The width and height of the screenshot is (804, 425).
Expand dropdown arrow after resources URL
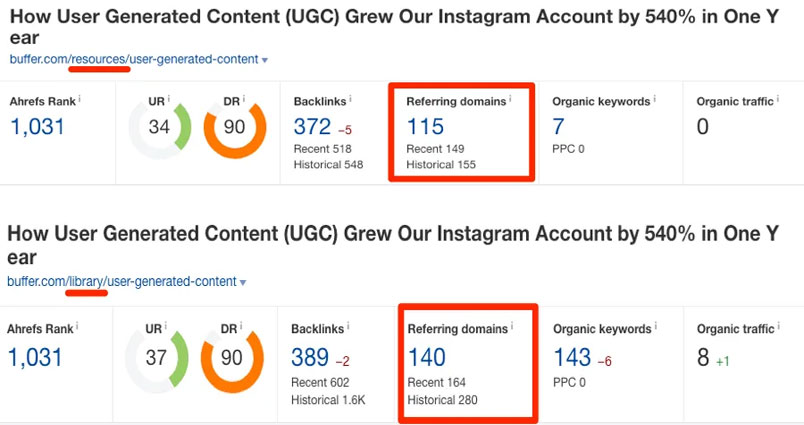tap(265, 60)
